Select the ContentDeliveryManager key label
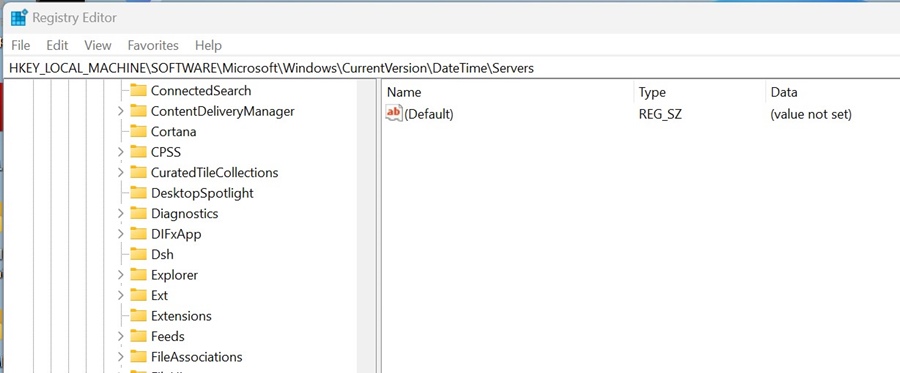 tap(223, 111)
